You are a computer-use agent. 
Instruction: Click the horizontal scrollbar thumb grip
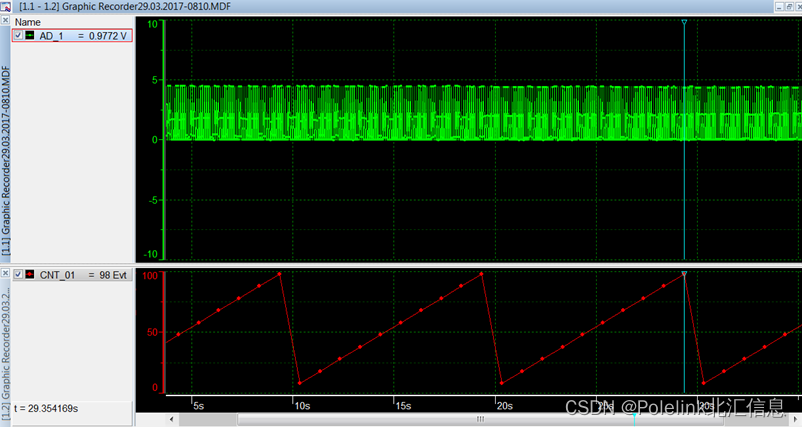[x=480, y=419]
